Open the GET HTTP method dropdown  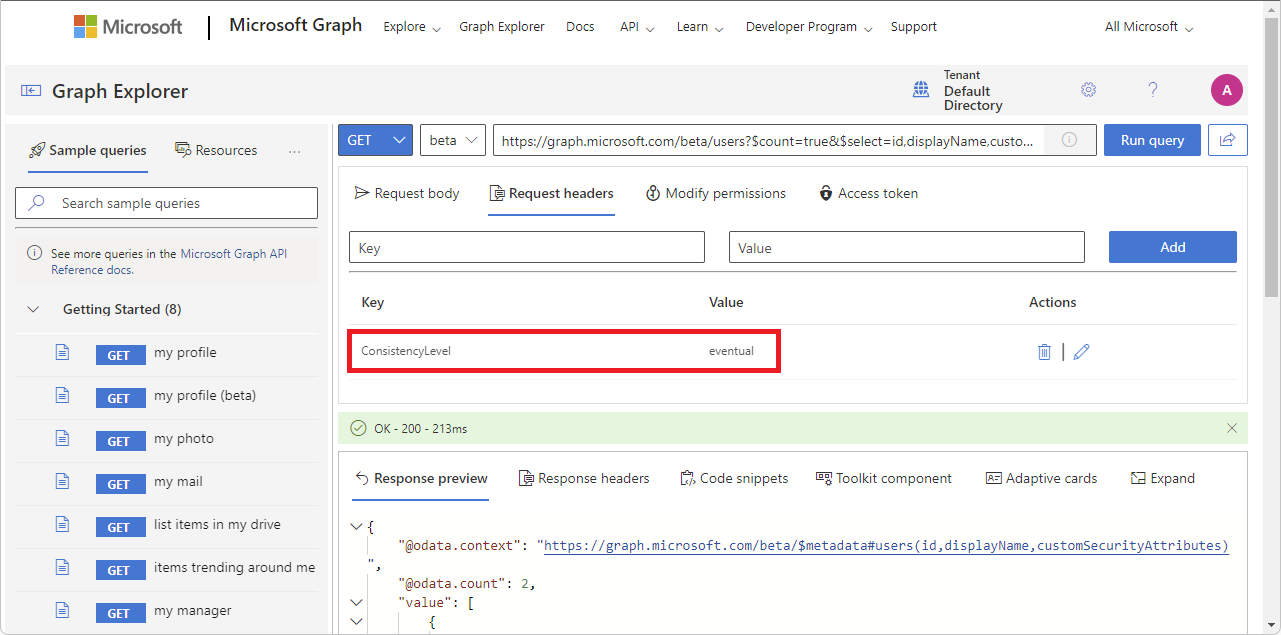coord(375,140)
